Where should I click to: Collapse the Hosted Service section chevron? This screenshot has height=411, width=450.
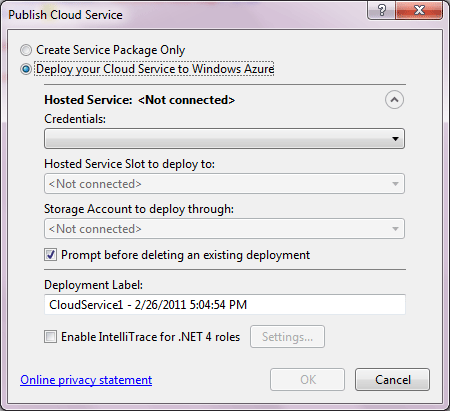tap(394, 100)
